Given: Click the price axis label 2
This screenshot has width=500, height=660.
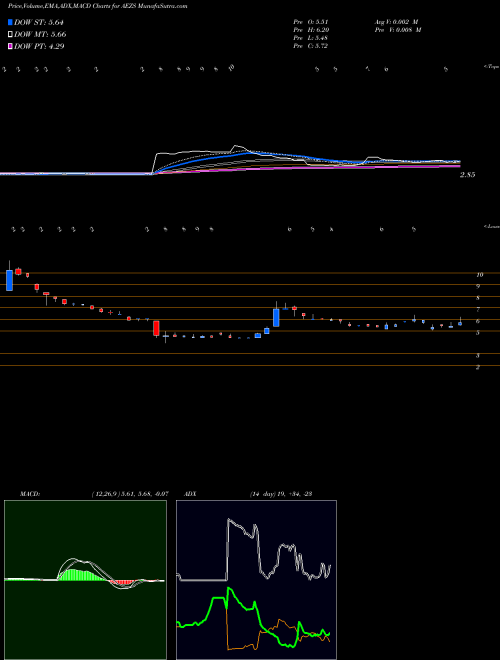Looking at the screenshot, I should coord(478,367).
